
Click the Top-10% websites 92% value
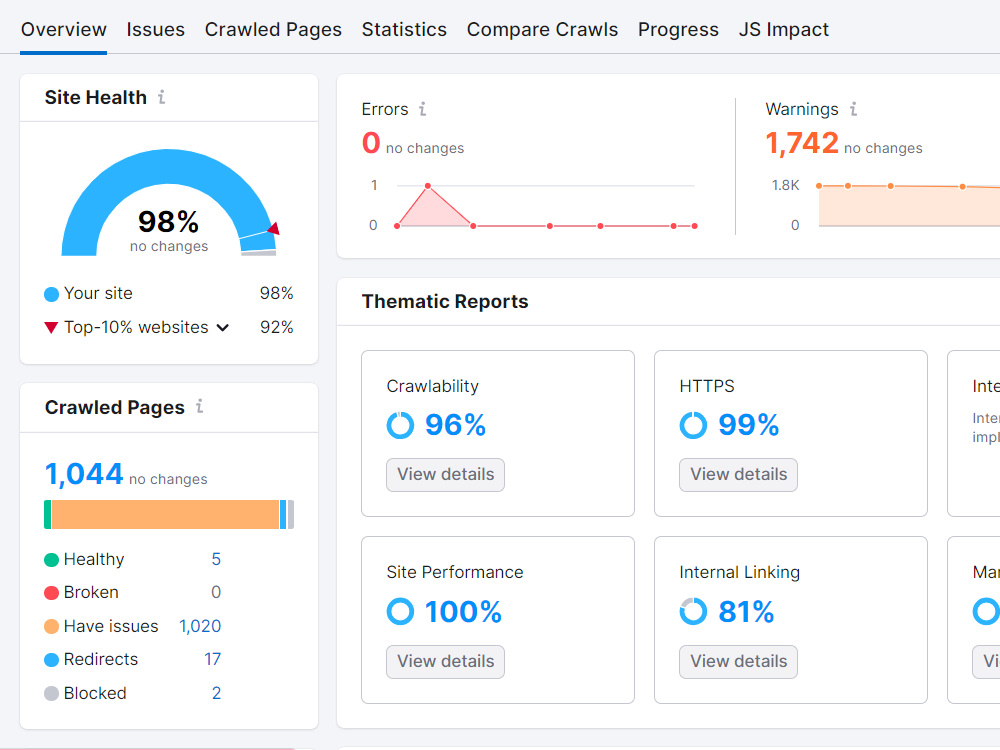[276, 327]
